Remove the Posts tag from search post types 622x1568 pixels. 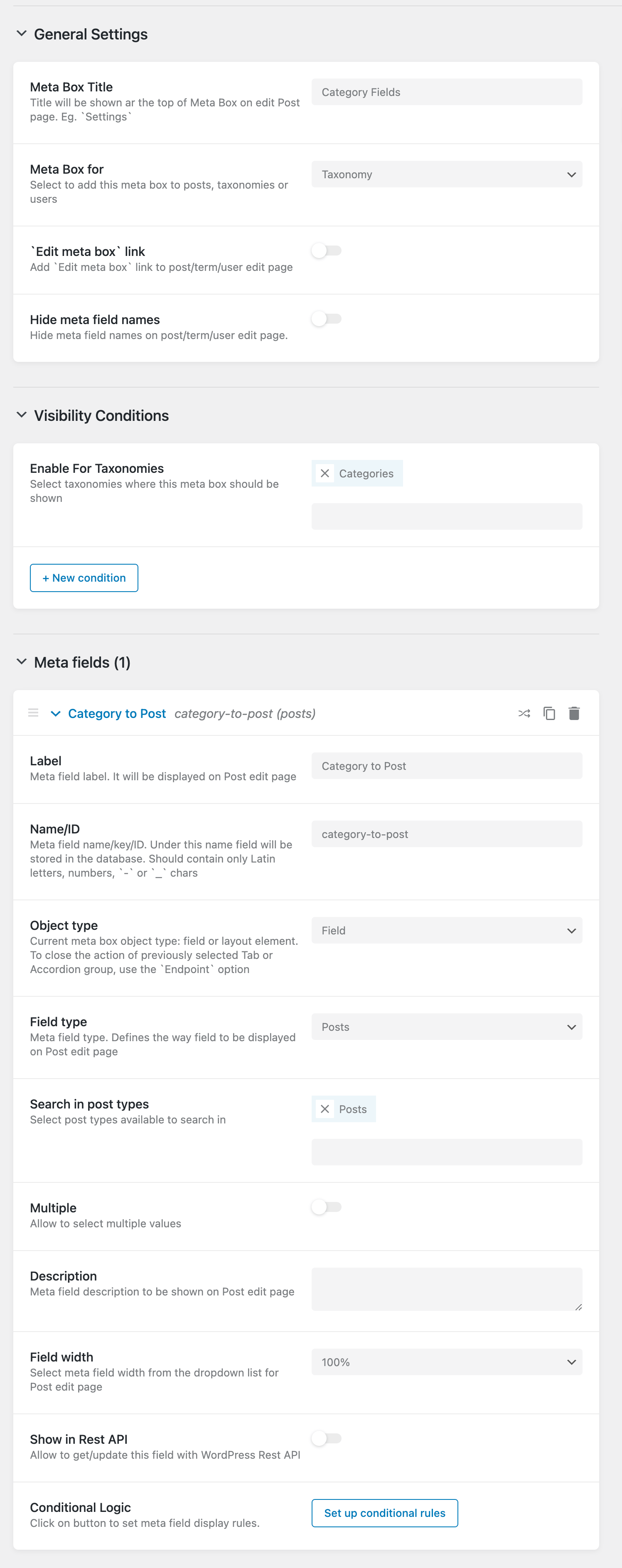tap(325, 1109)
